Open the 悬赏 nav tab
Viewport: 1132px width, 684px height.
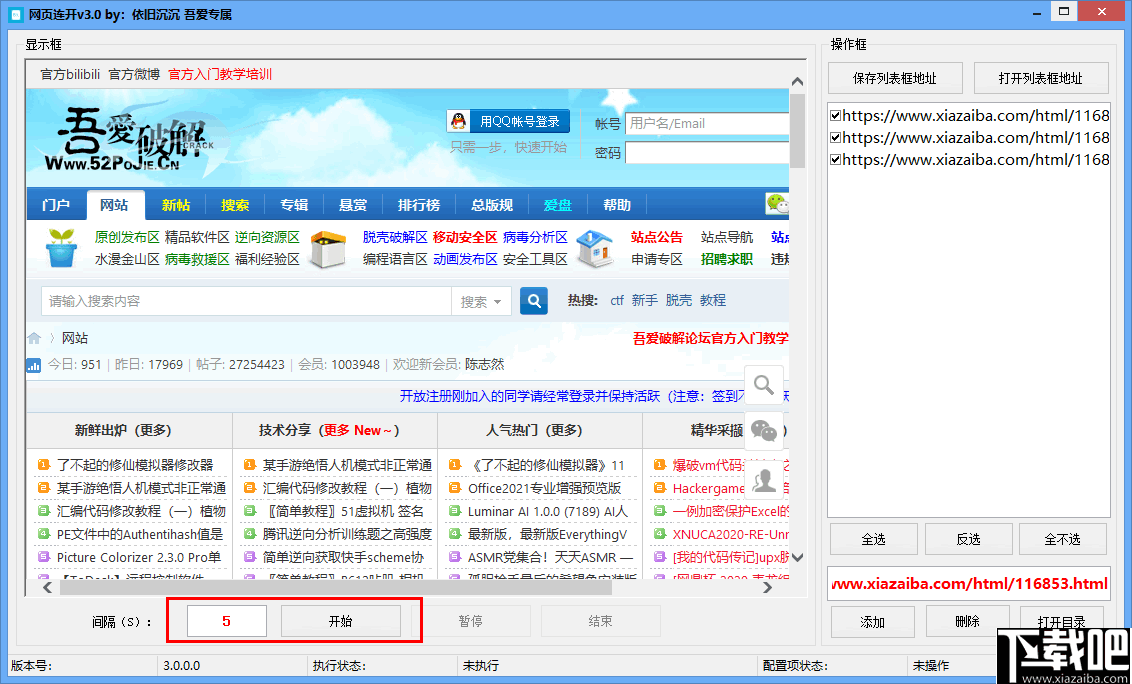353,205
